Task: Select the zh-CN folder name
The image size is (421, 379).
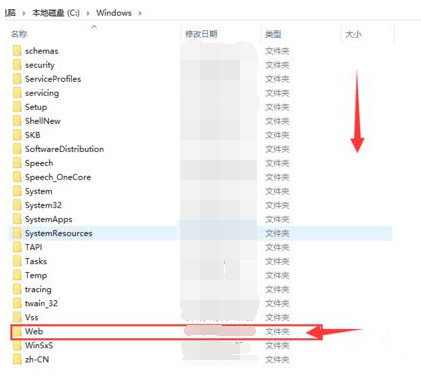Action: pyautogui.click(x=37, y=359)
